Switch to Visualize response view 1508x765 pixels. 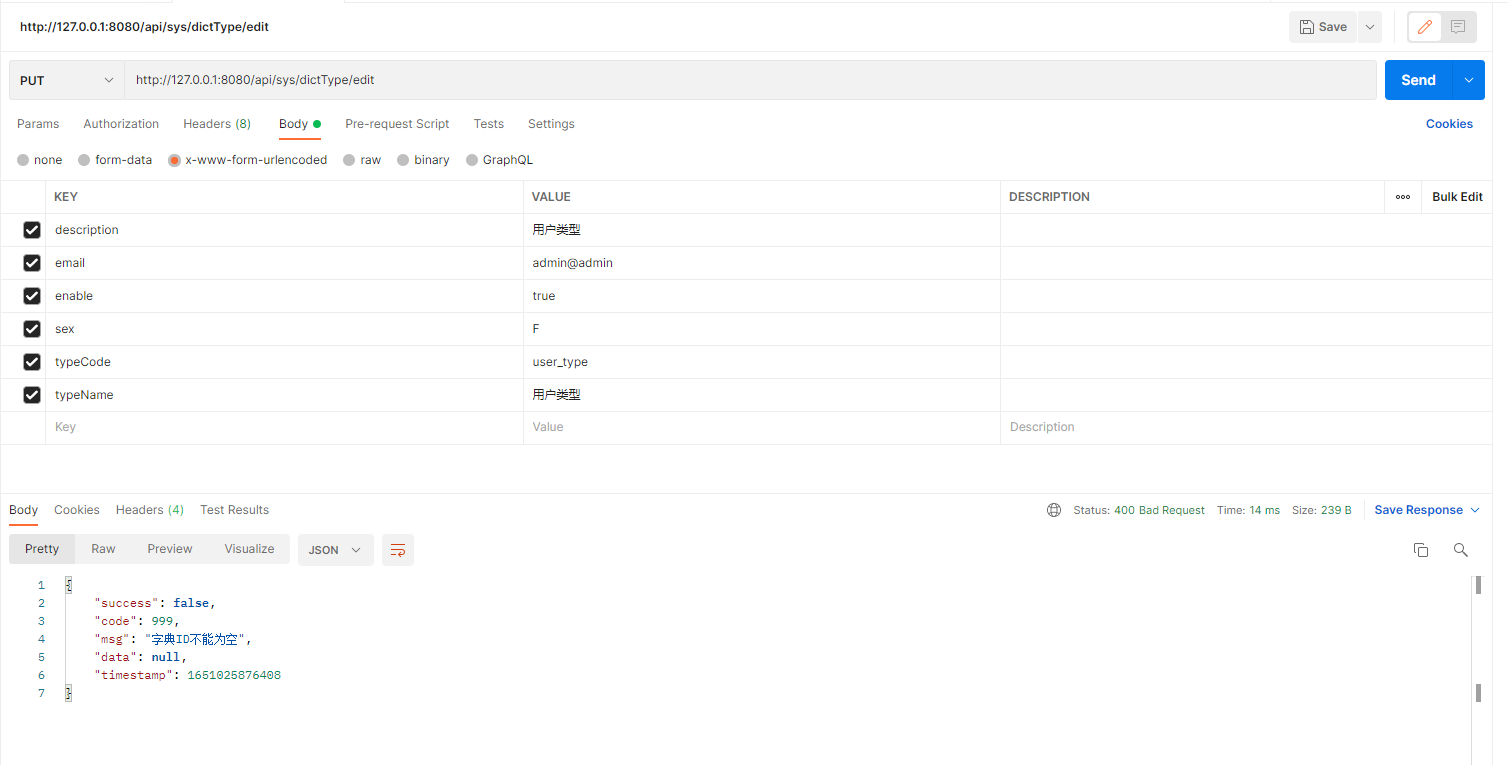pos(249,549)
